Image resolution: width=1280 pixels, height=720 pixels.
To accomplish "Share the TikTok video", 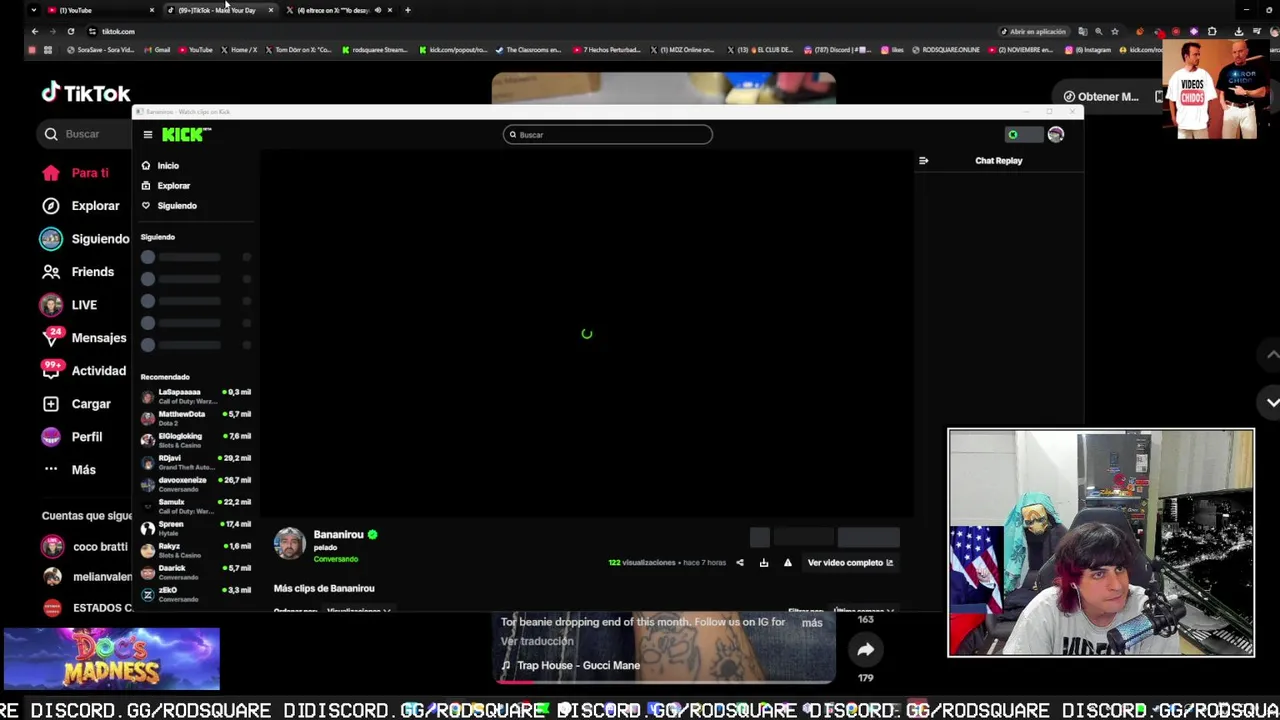I will tap(865, 650).
